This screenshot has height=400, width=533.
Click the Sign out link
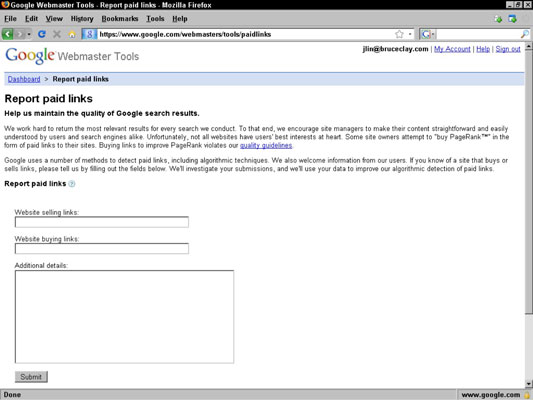(508, 49)
